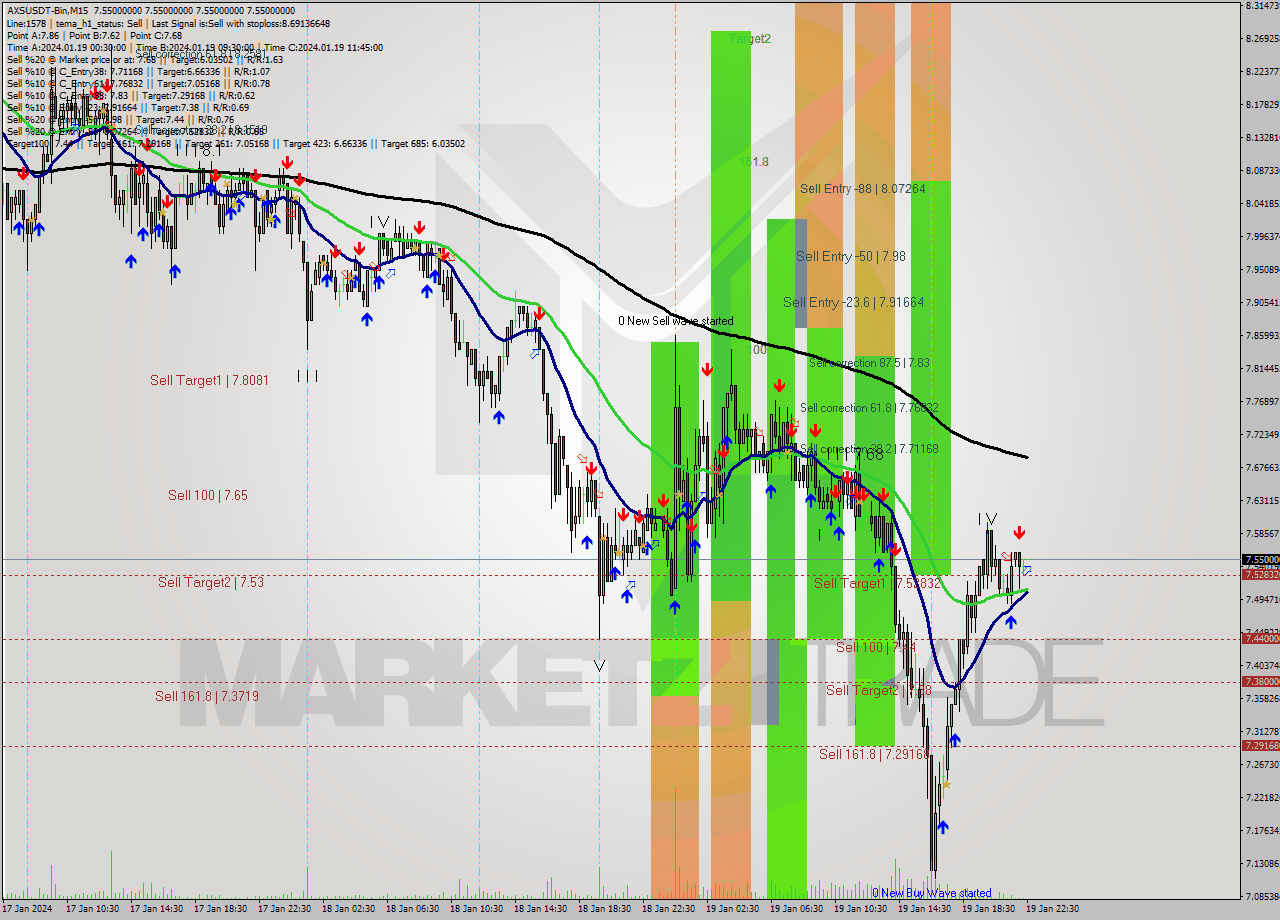Click 'Sell correction 87.5 | 7.83' label

(x=869, y=363)
